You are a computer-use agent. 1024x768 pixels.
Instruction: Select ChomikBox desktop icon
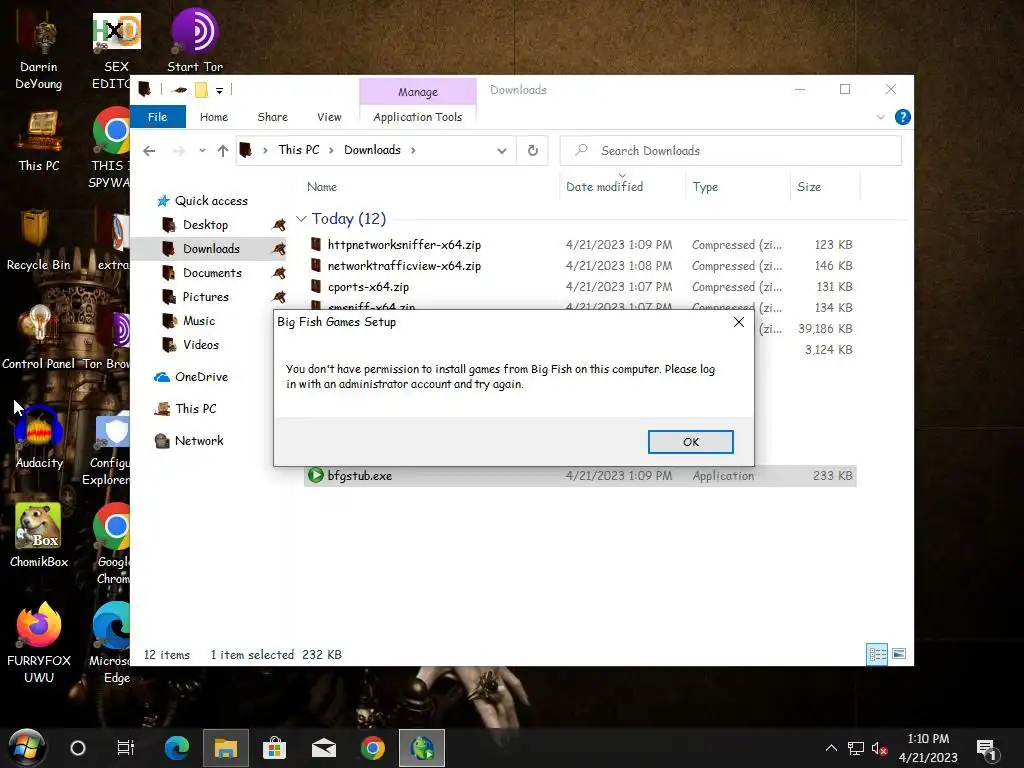[x=39, y=536]
